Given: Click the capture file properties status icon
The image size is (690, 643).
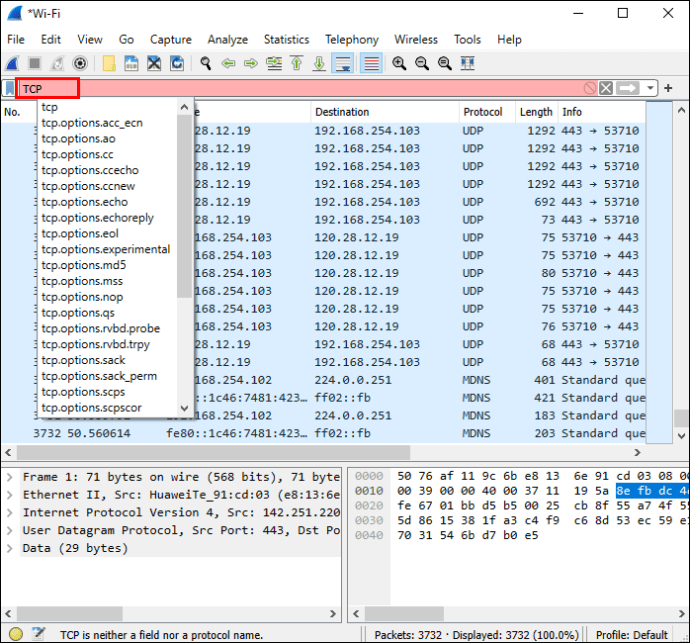Looking at the screenshot, I should 39,634.
